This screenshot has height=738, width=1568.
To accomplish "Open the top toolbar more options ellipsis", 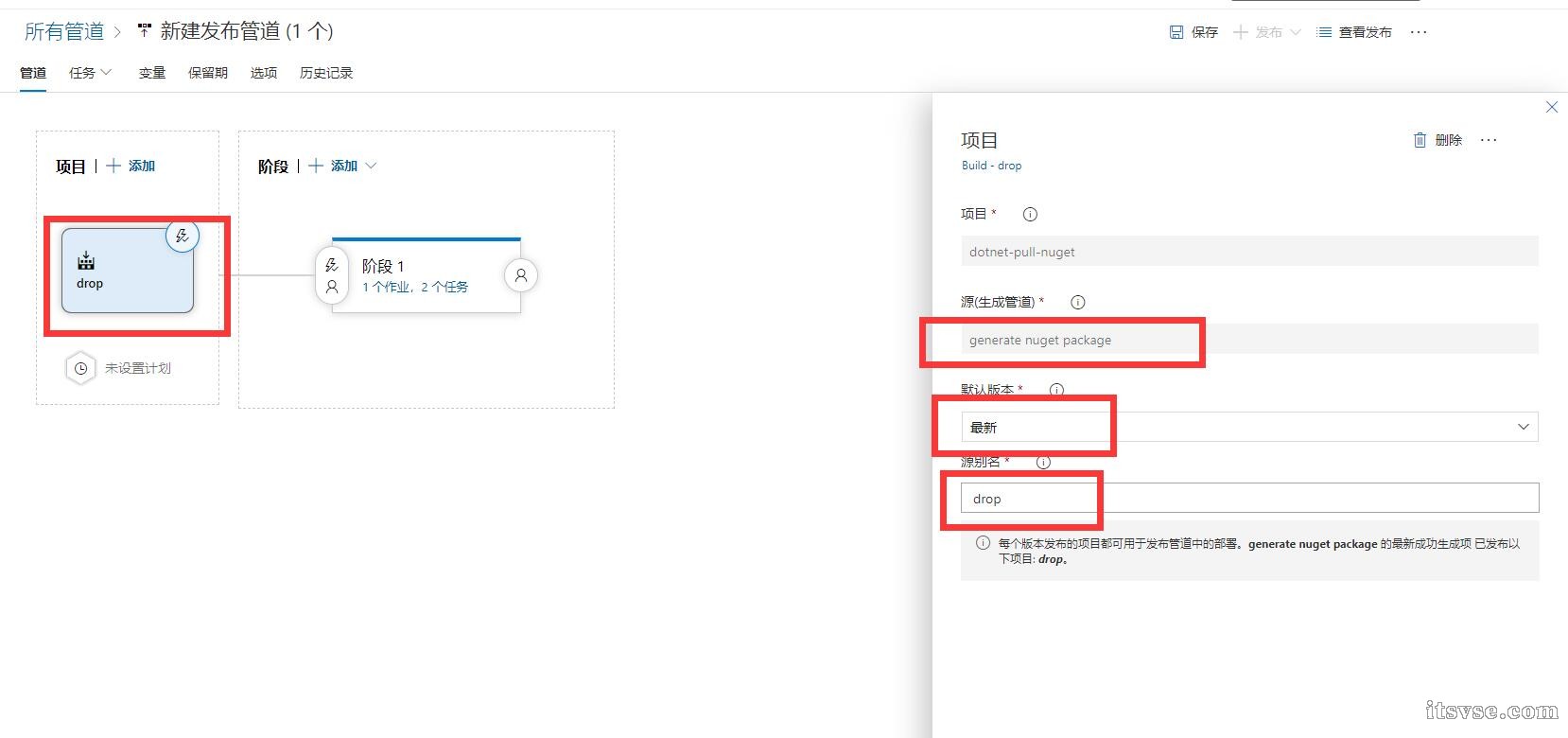I will [1418, 32].
